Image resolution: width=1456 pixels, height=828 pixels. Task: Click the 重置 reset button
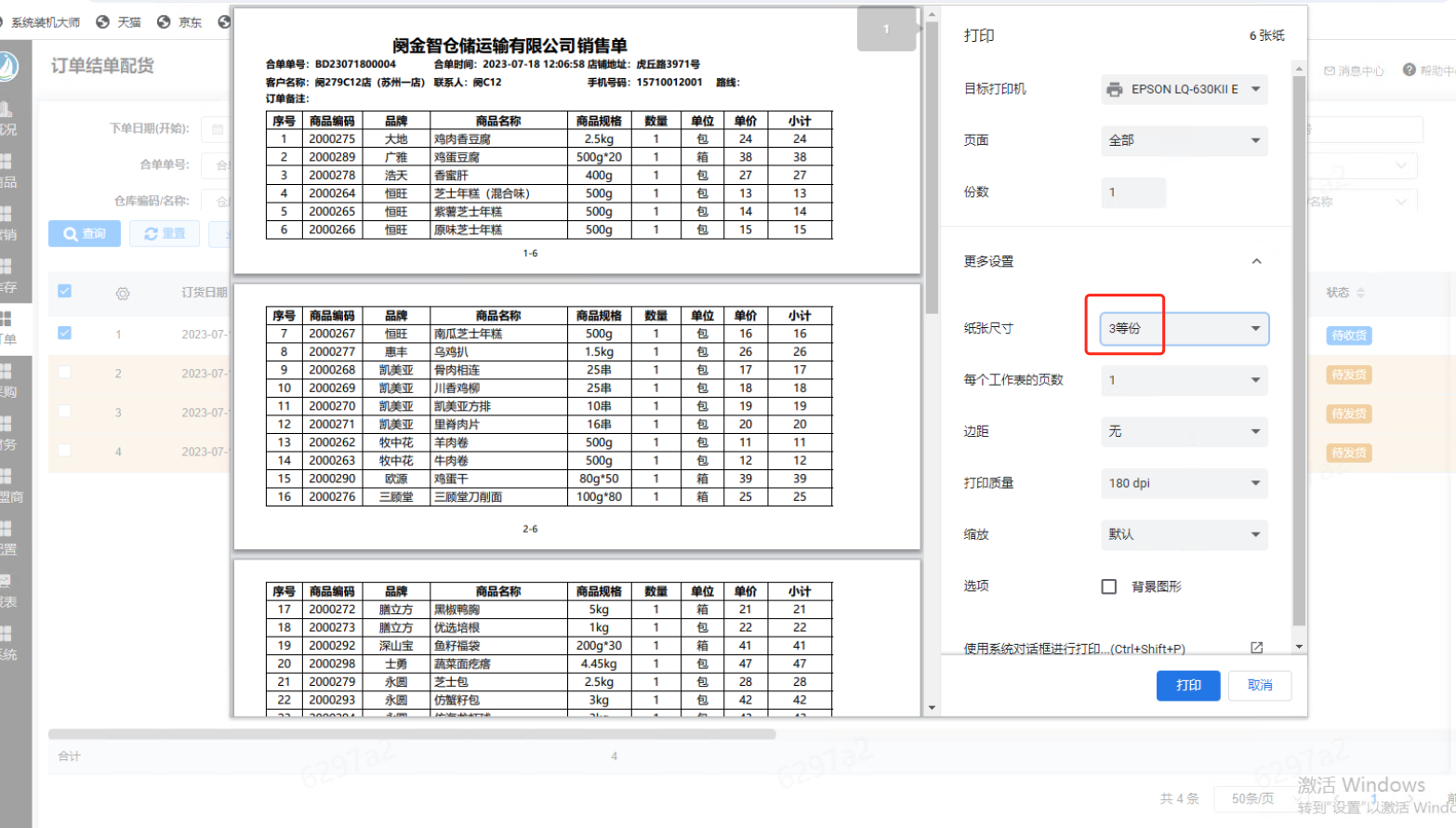click(x=165, y=234)
